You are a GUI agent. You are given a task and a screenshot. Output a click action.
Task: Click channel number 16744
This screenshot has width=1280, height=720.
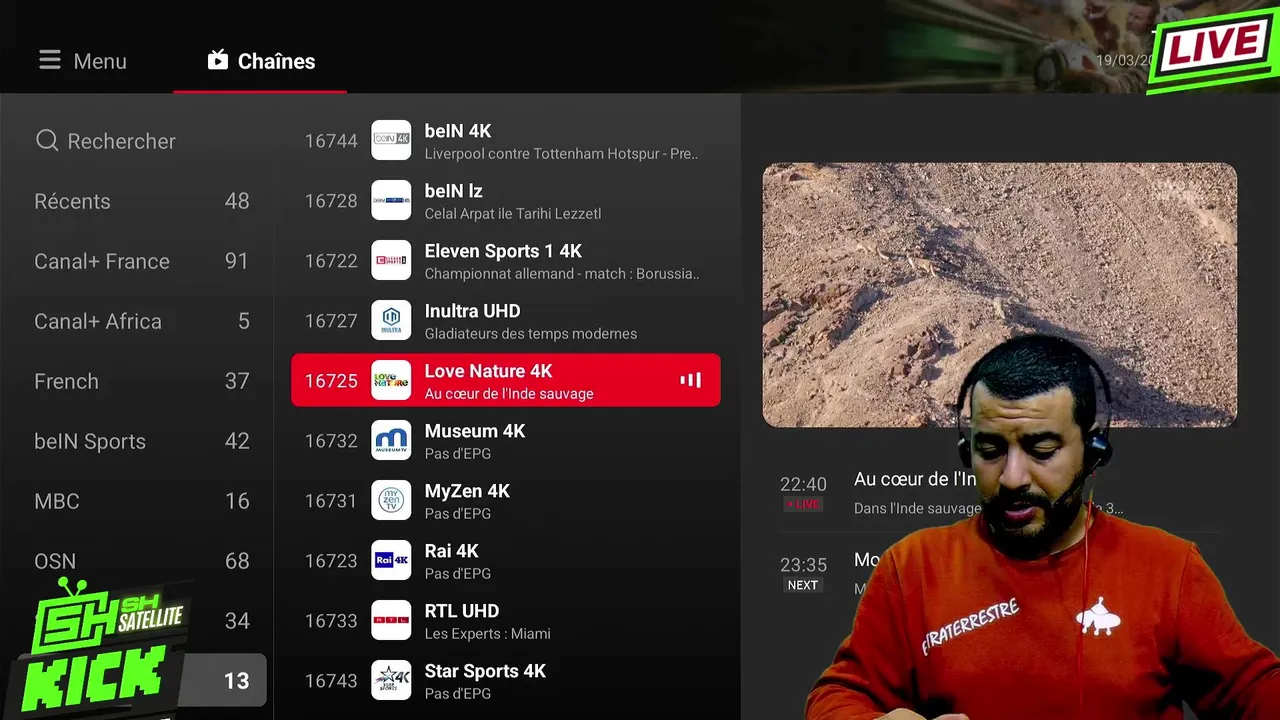click(331, 141)
